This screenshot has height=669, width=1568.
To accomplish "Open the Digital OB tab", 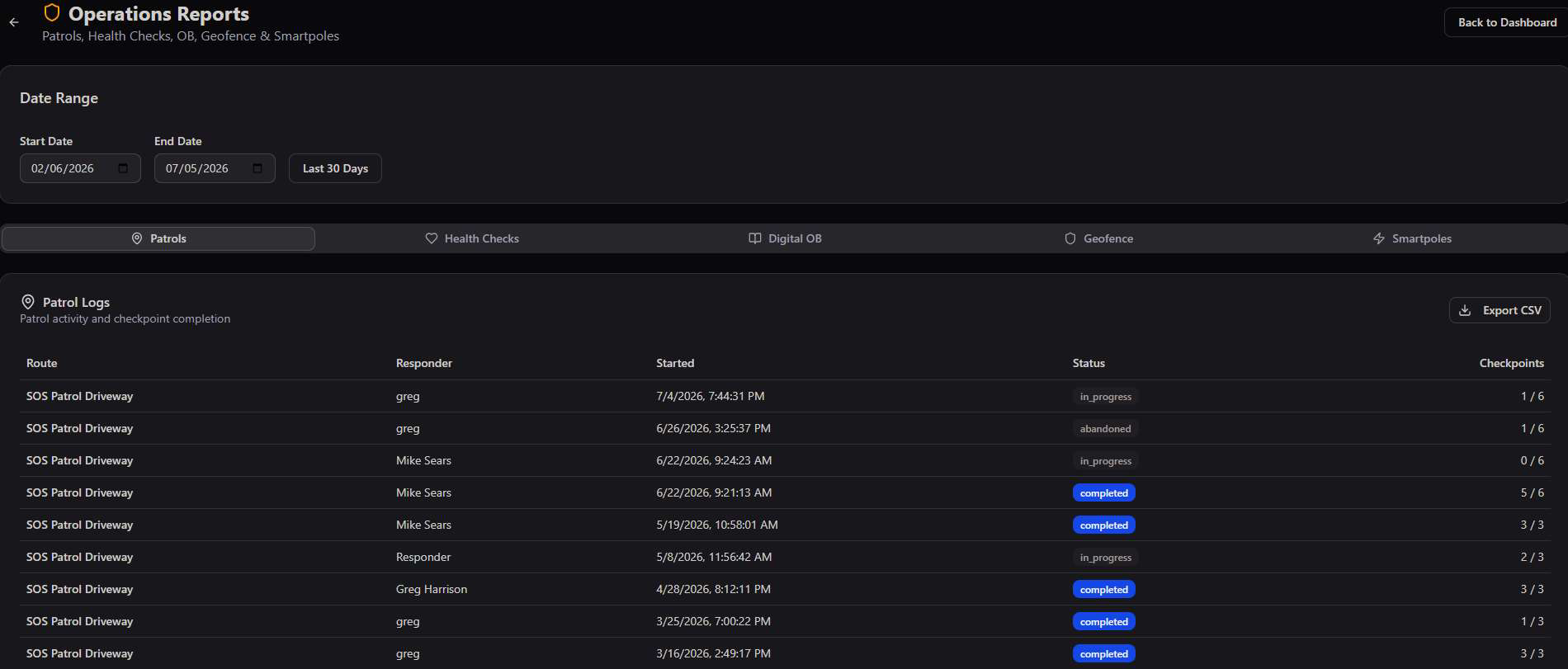I will [x=785, y=238].
